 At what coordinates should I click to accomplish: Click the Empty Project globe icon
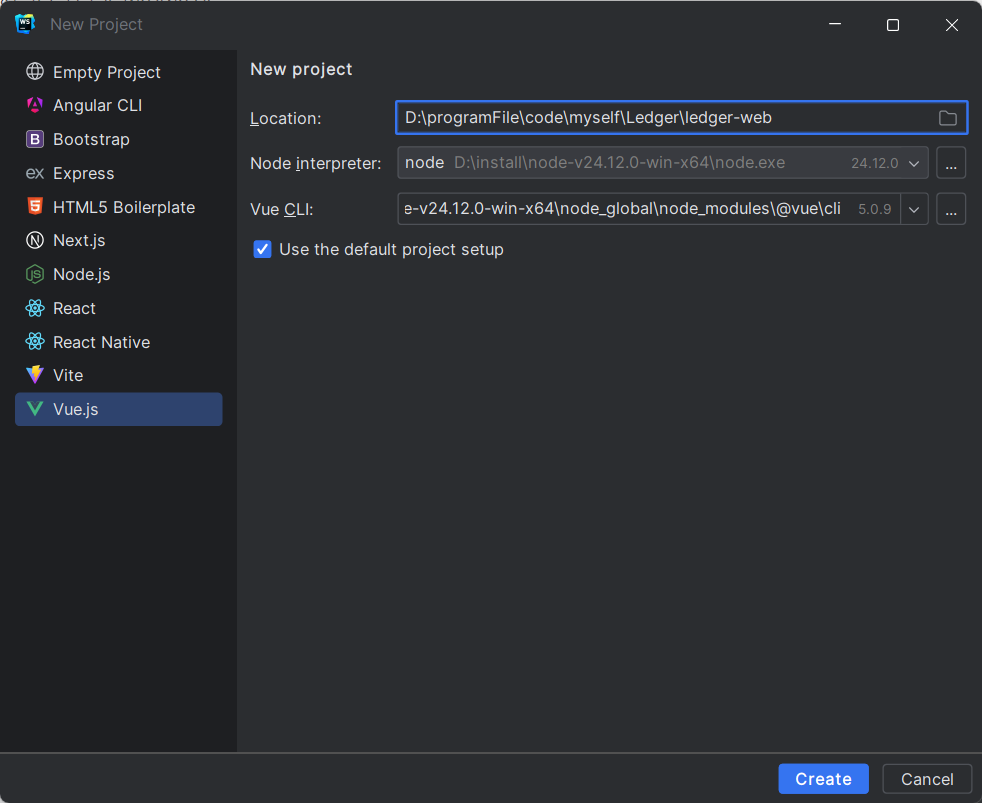(x=35, y=71)
